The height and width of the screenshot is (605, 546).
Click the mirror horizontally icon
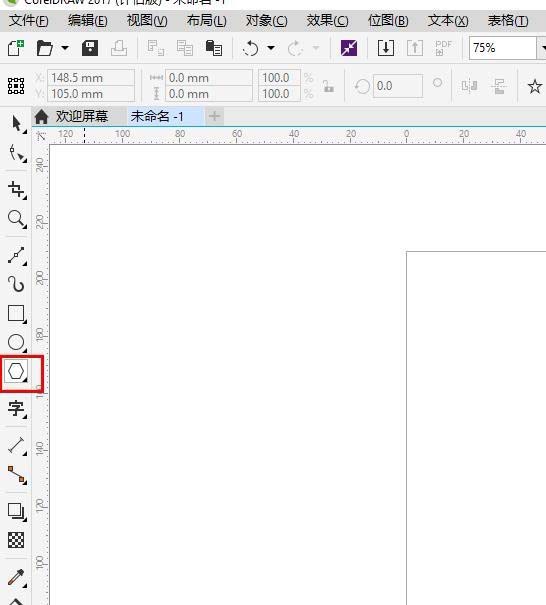pyautogui.click(x=470, y=86)
